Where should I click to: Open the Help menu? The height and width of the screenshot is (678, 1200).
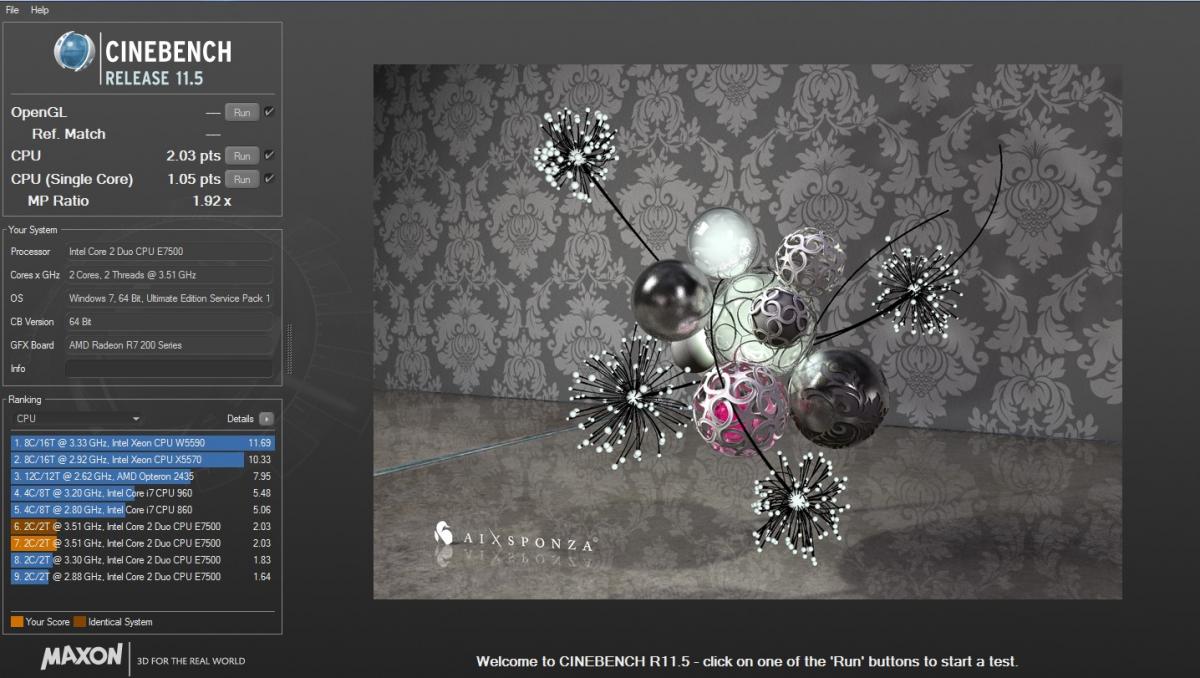tap(40, 9)
